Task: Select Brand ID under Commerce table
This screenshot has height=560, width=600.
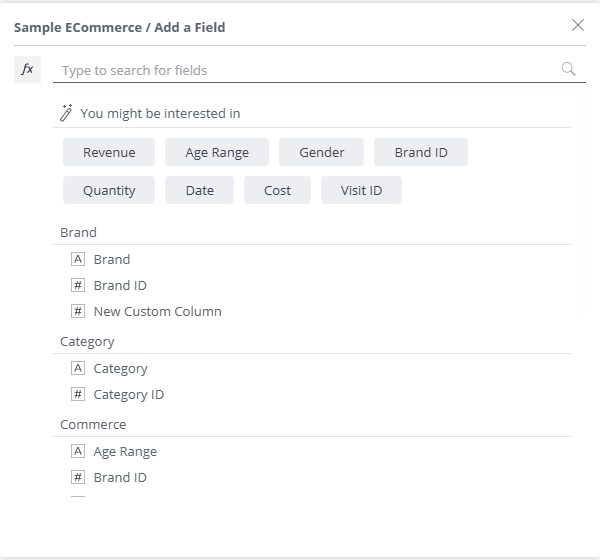Action: (x=120, y=477)
